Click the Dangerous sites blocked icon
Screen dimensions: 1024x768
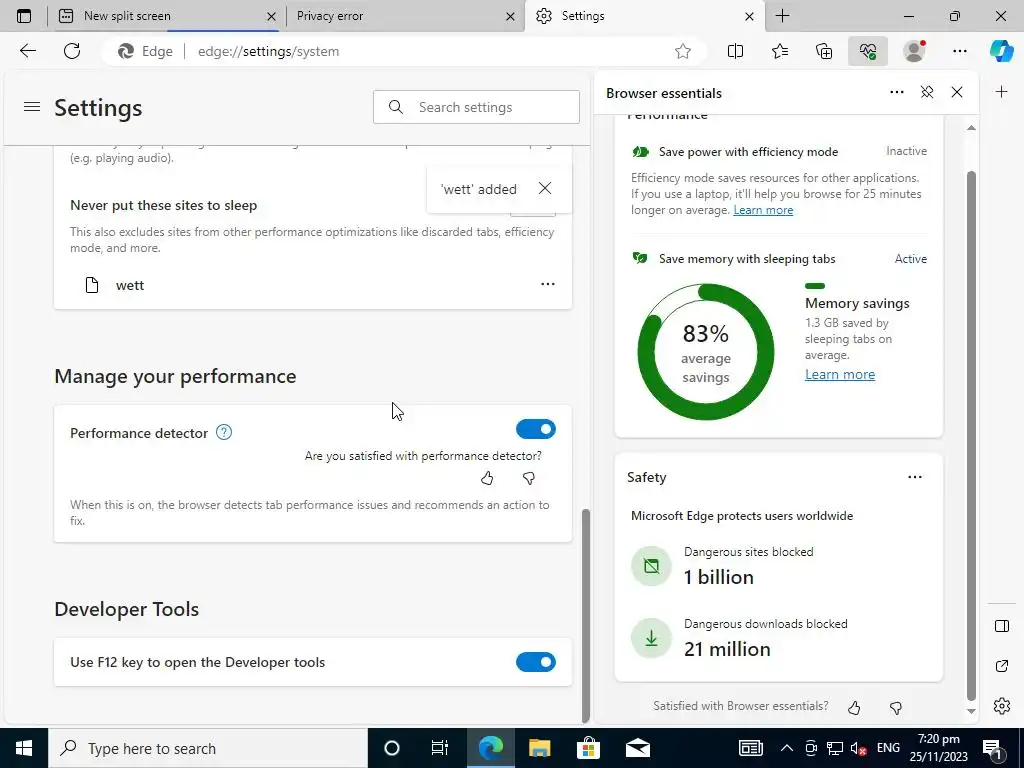tap(651, 566)
